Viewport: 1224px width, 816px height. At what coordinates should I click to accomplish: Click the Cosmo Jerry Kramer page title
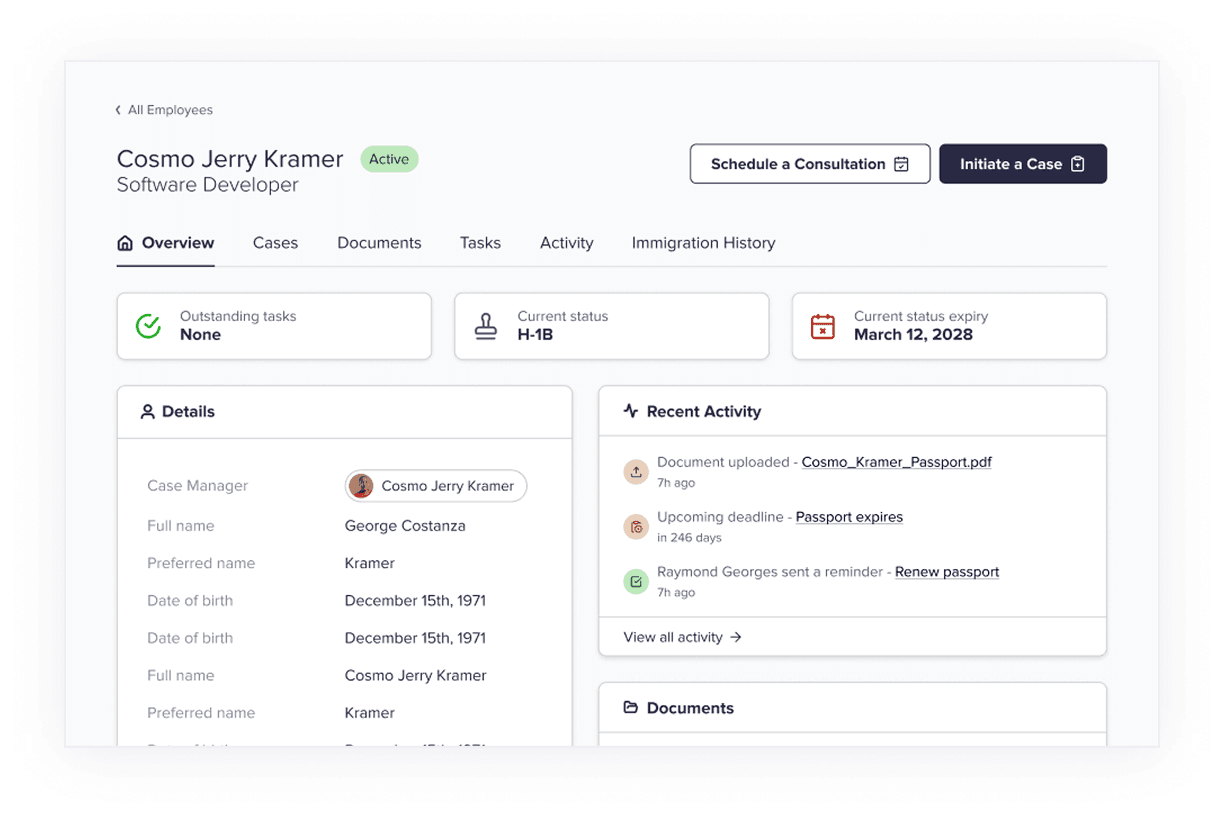[230, 159]
